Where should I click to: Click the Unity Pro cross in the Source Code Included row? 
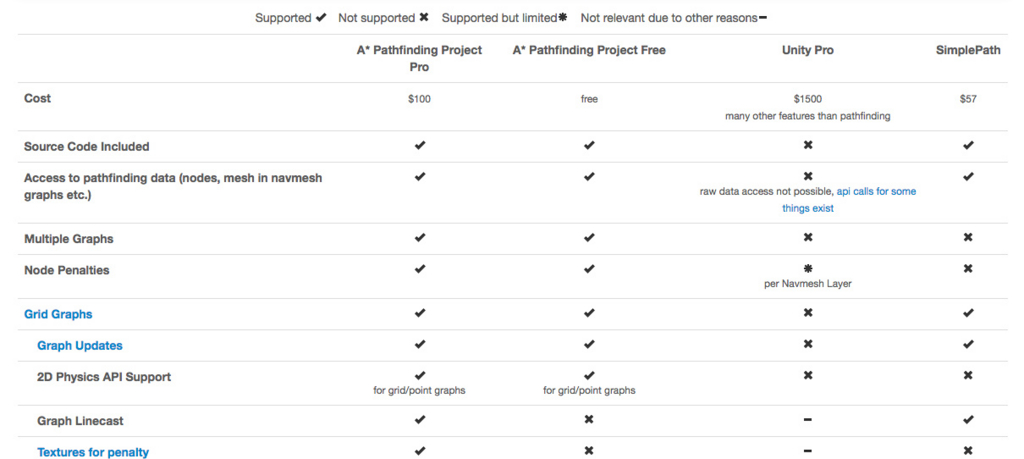click(808, 145)
